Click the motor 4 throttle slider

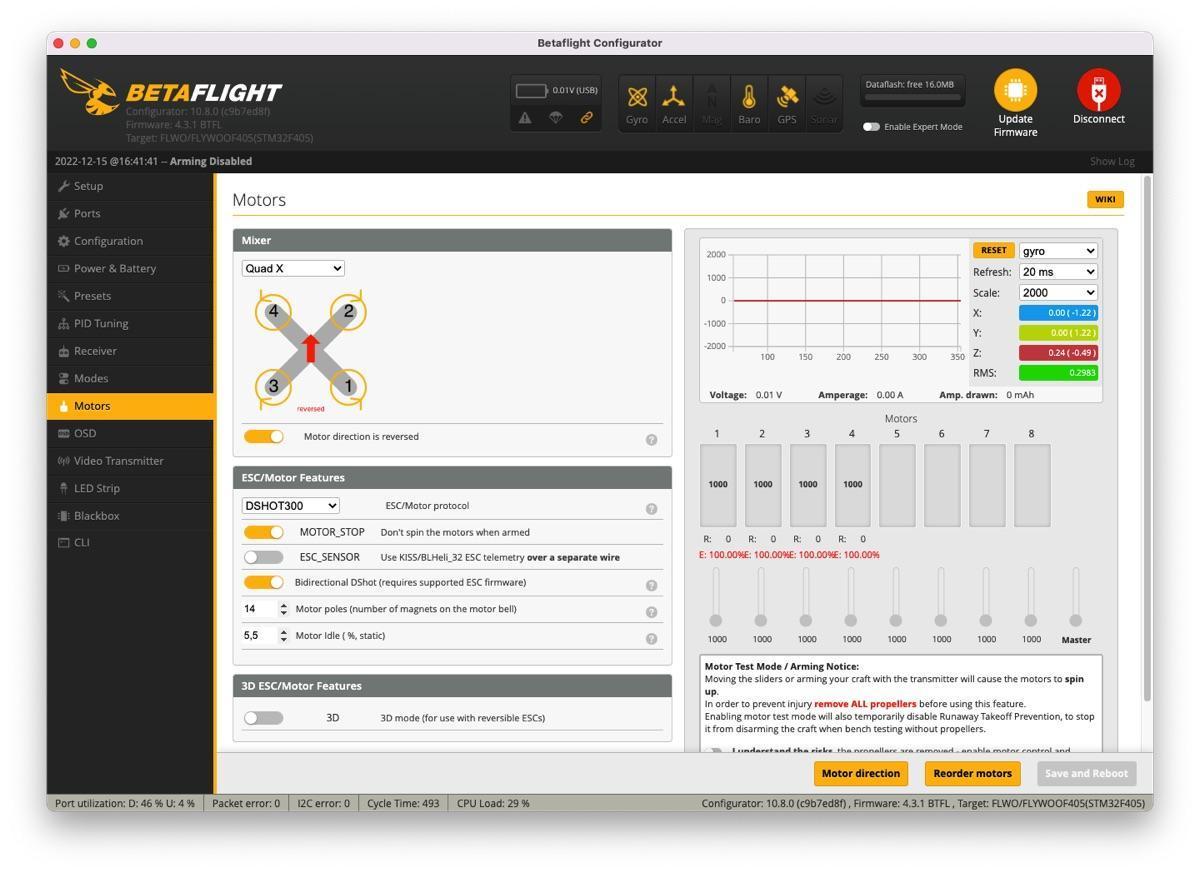[x=850, y=597]
